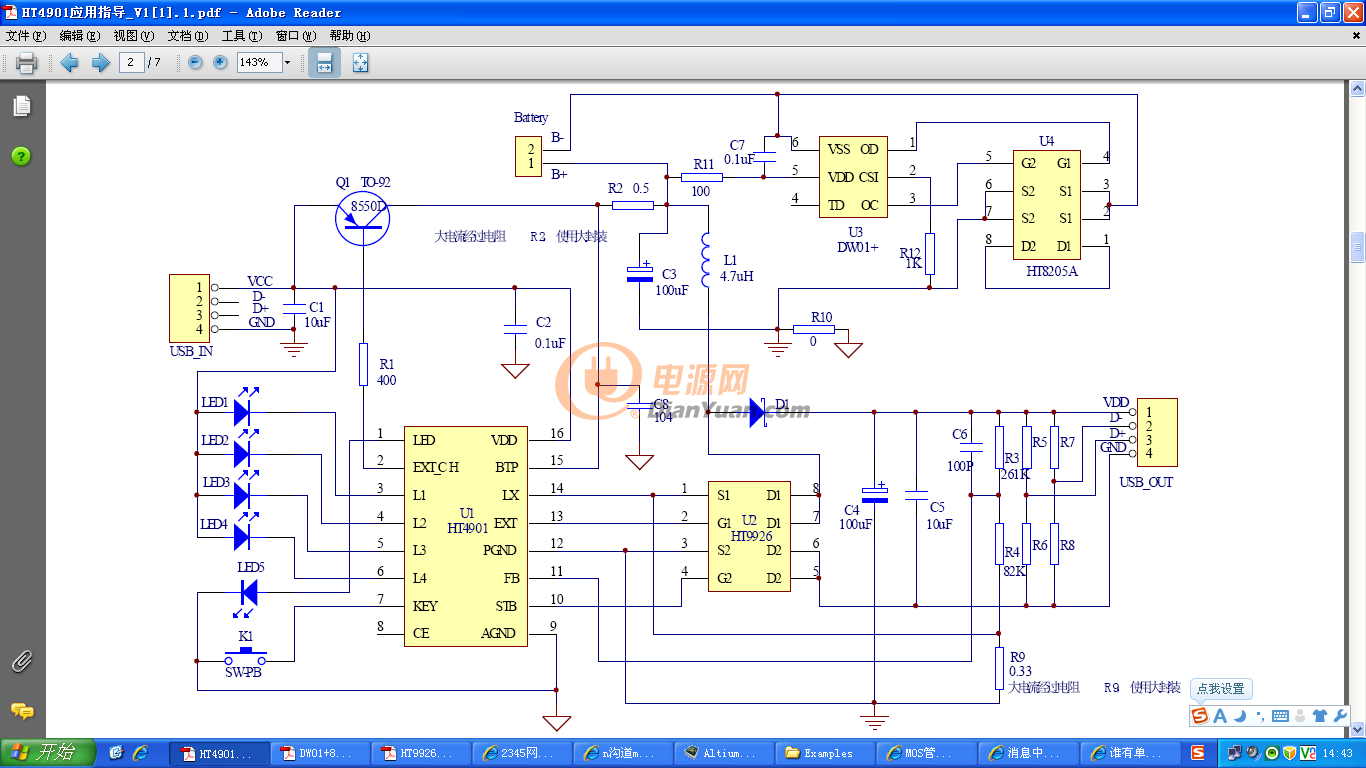
Task: Open the 帮助(H) menu
Action: (349, 35)
